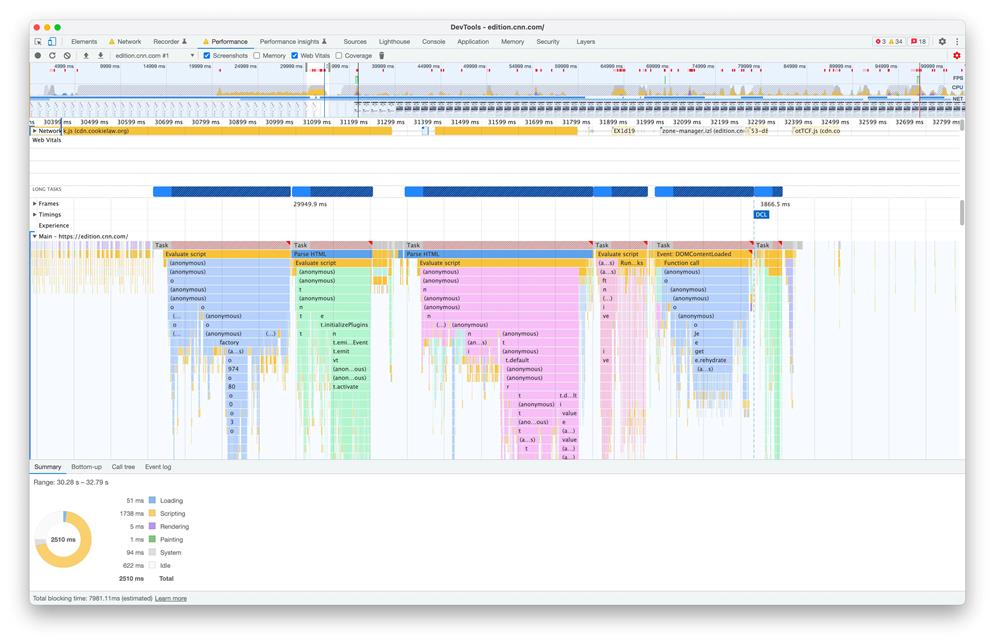Click the inspect element picker icon

38,42
